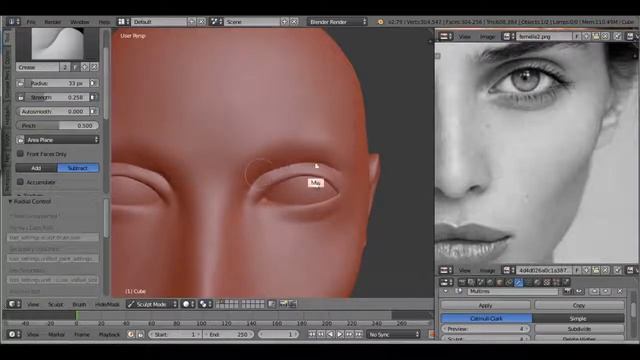Open the Brush menu in viewport header
640x360 pixels.
click(x=79, y=304)
